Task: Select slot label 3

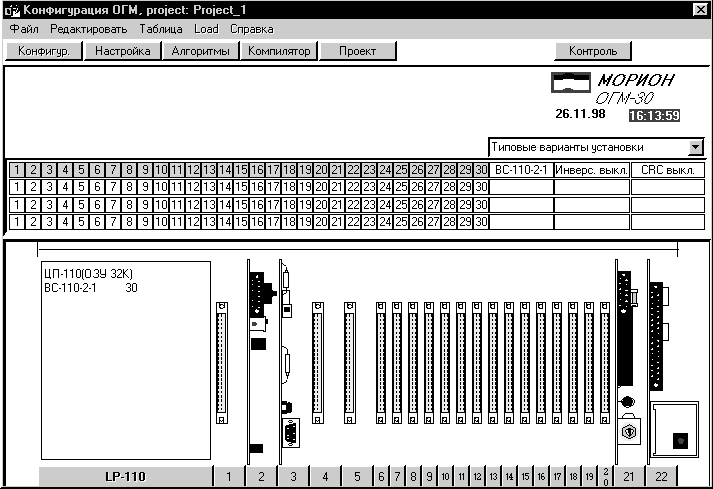Action: click(x=293, y=477)
